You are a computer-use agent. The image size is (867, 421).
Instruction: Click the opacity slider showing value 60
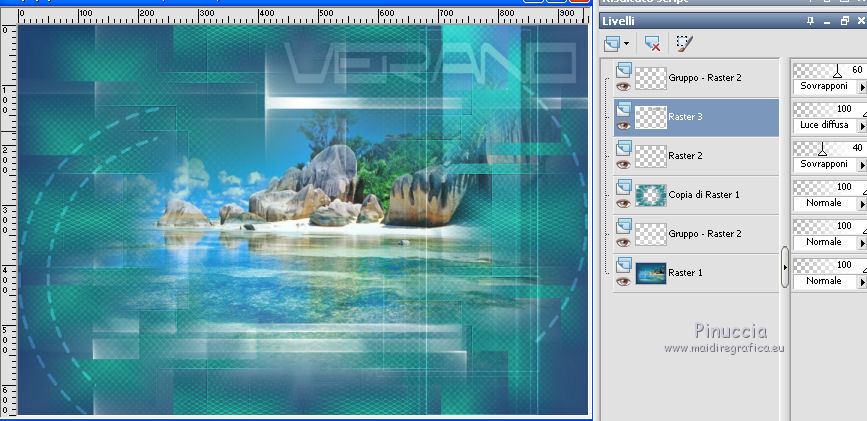[829, 70]
